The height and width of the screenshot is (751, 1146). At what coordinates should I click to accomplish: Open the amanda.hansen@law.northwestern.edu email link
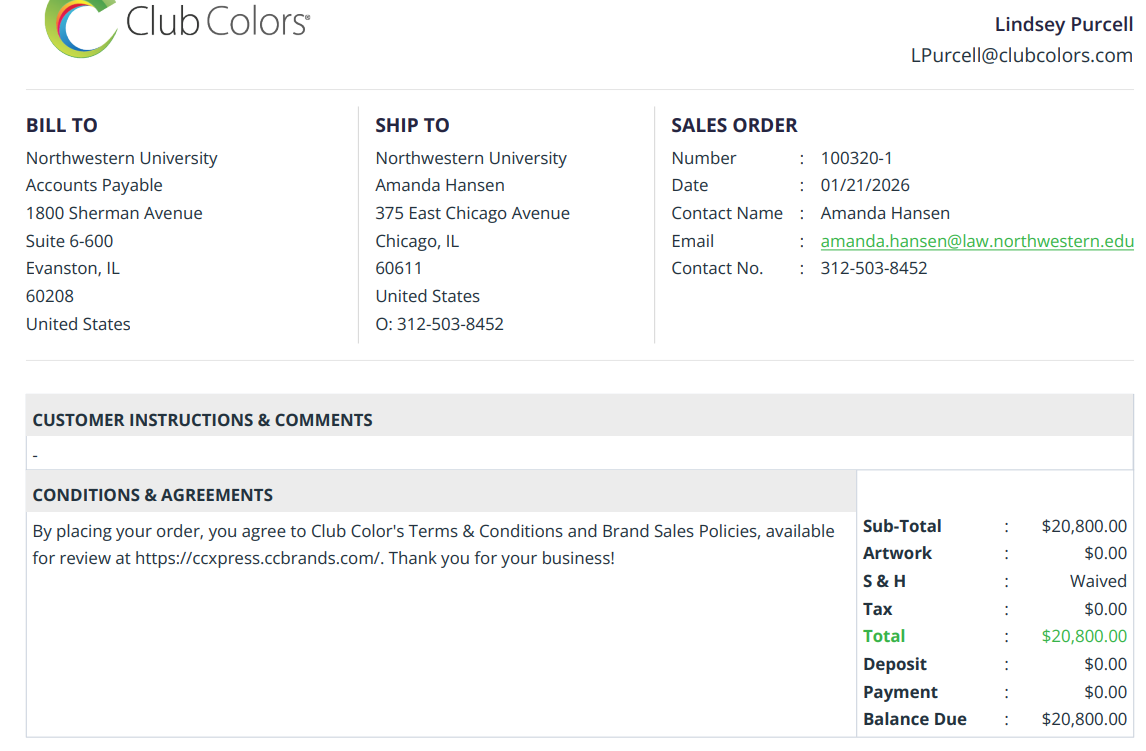(977, 241)
